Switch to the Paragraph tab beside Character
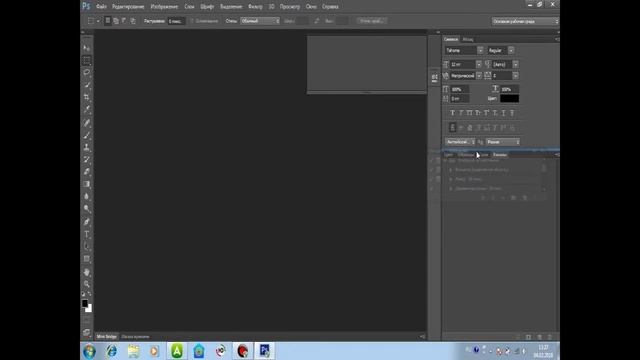The height and width of the screenshot is (360, 640). click(x=468, y=39)
